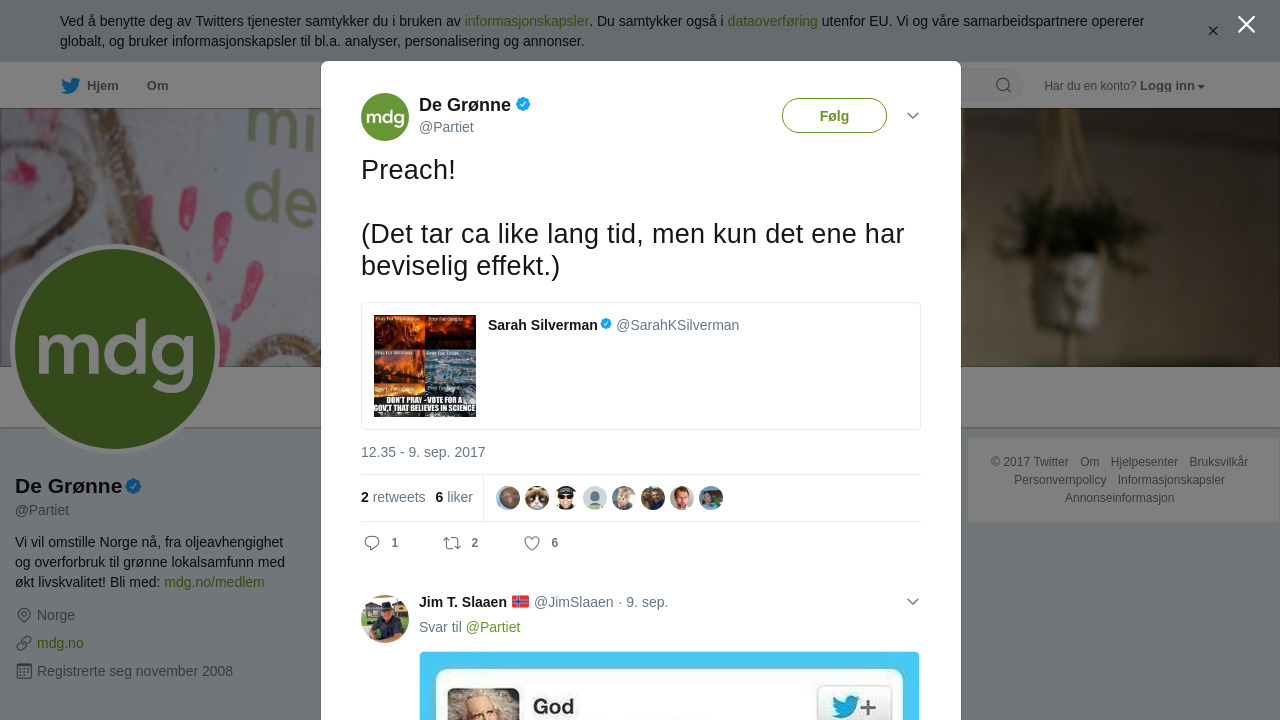This screenshot has height=720, width=1280.
Task: Expand the tweet options chevron beside Følg
Action: click(x=913, y=116)
